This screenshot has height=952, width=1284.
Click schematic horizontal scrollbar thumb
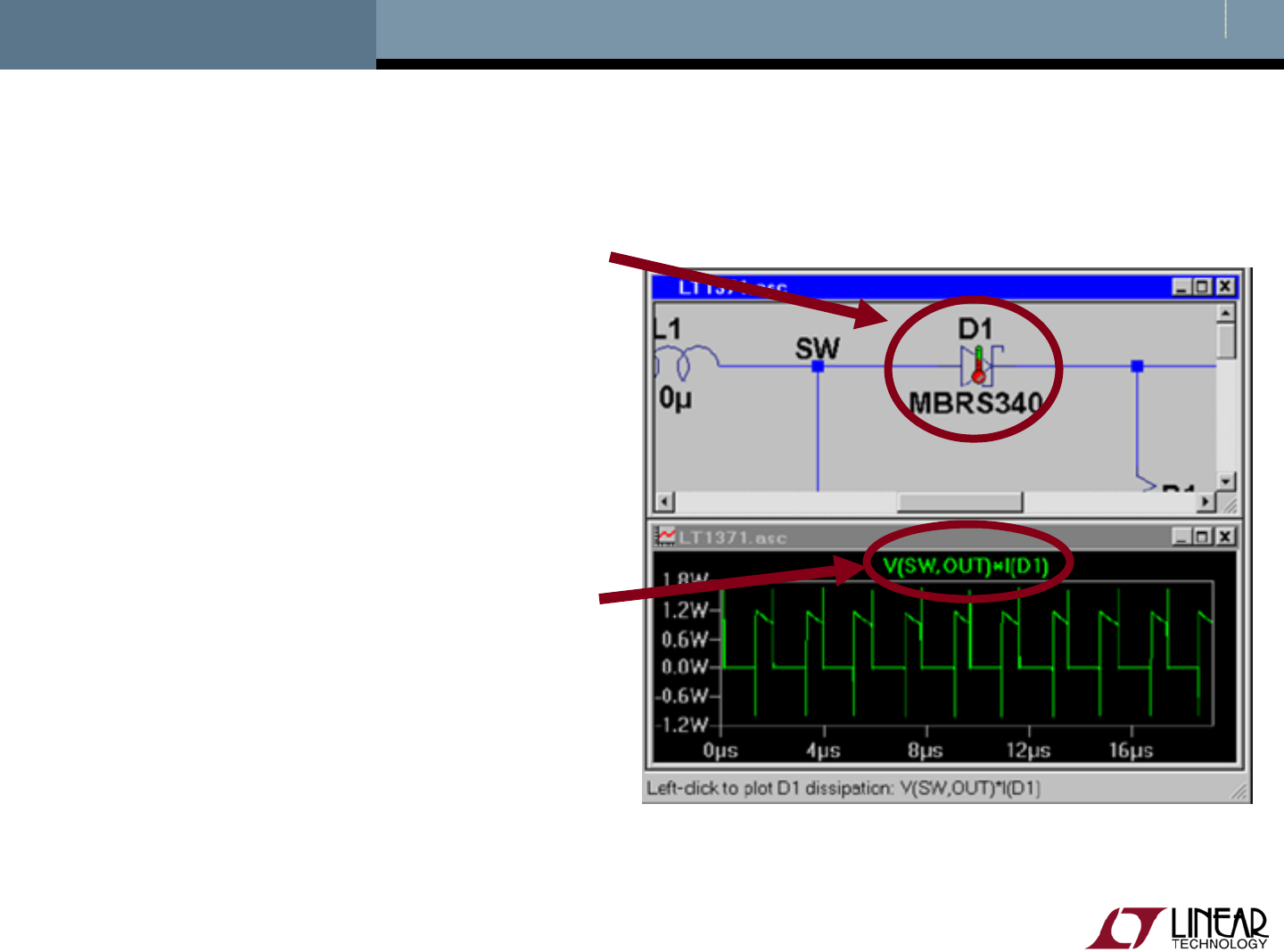pyautogui.click(x=959, y=502)
